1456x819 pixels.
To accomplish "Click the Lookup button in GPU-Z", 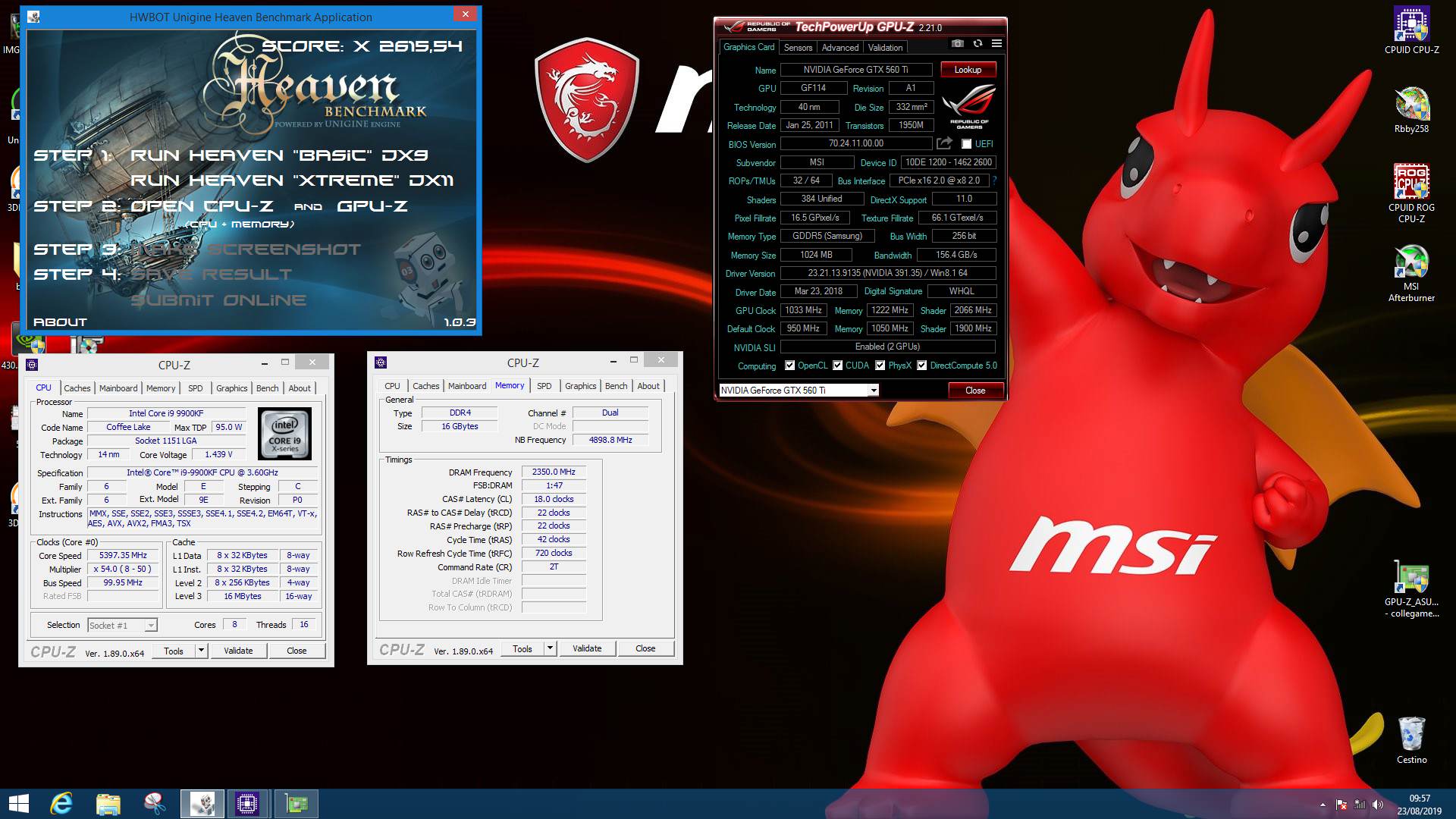I will coord(968,70).
